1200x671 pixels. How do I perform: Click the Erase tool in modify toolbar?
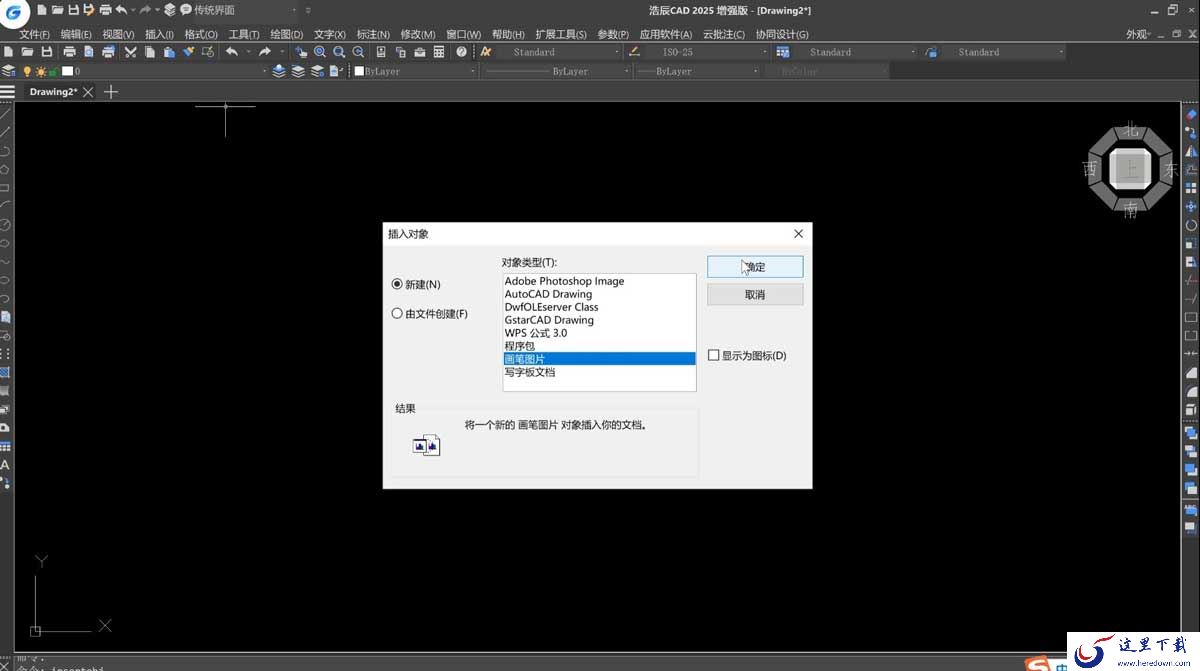click(x=1191, y=114)
